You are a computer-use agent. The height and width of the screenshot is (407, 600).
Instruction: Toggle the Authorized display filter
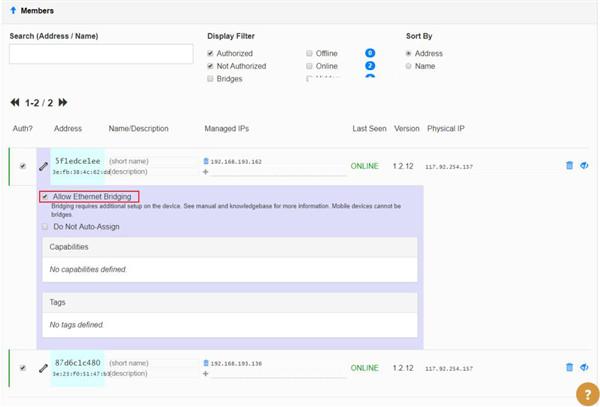click(x=210, y=53)
